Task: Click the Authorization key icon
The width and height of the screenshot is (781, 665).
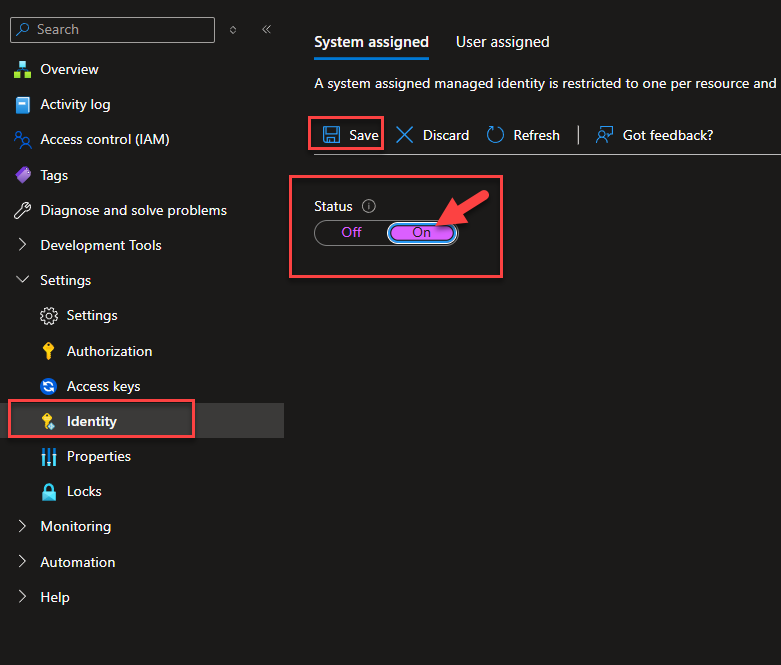Action: point(48,351)
